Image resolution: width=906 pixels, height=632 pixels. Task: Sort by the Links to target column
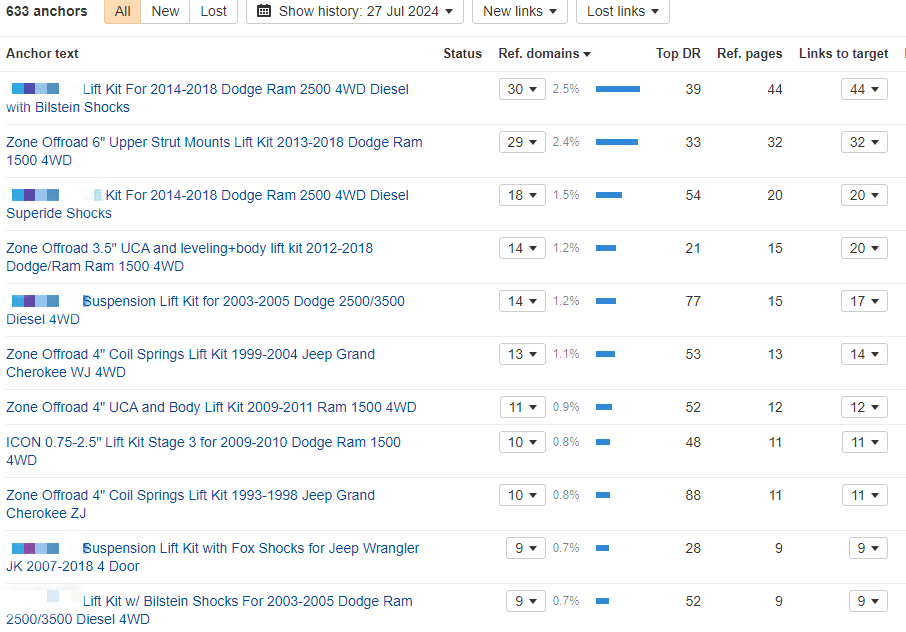tap(843, 54)
